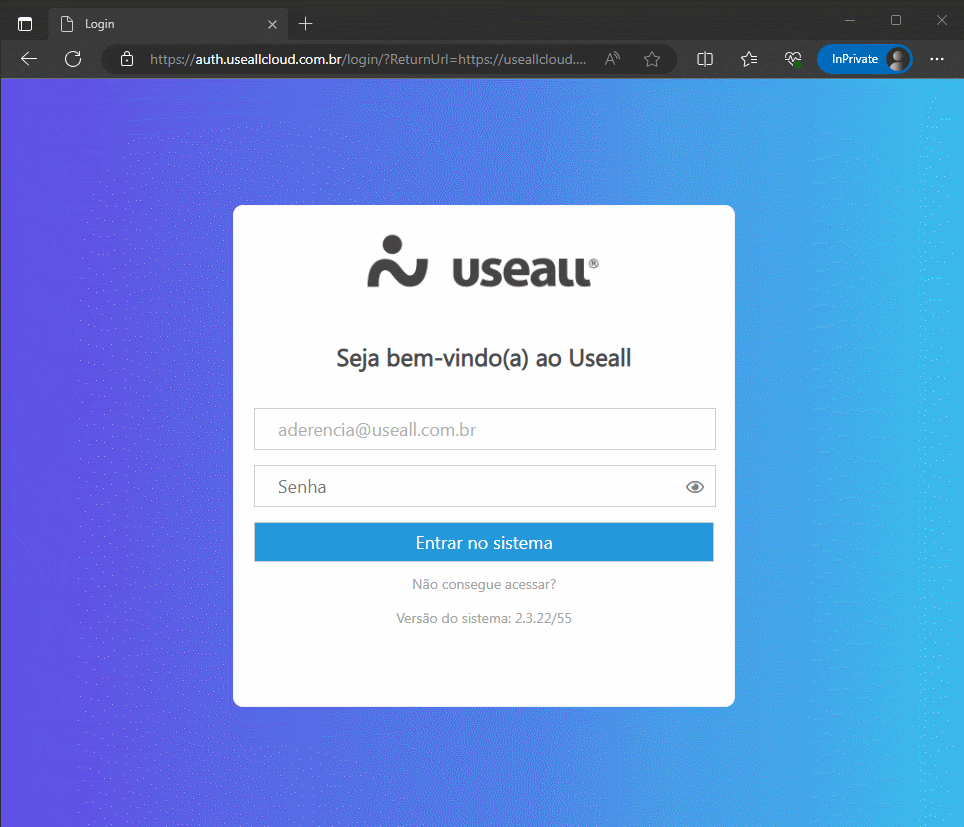The height and width of the screenshot is (827, 964).
Task: Activate the Read aloud icon
Action: 613,59
